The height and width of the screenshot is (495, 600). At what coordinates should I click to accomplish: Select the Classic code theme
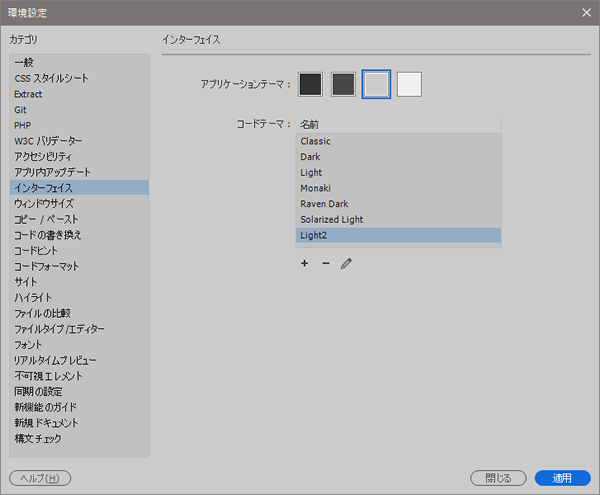coord(398,141)
